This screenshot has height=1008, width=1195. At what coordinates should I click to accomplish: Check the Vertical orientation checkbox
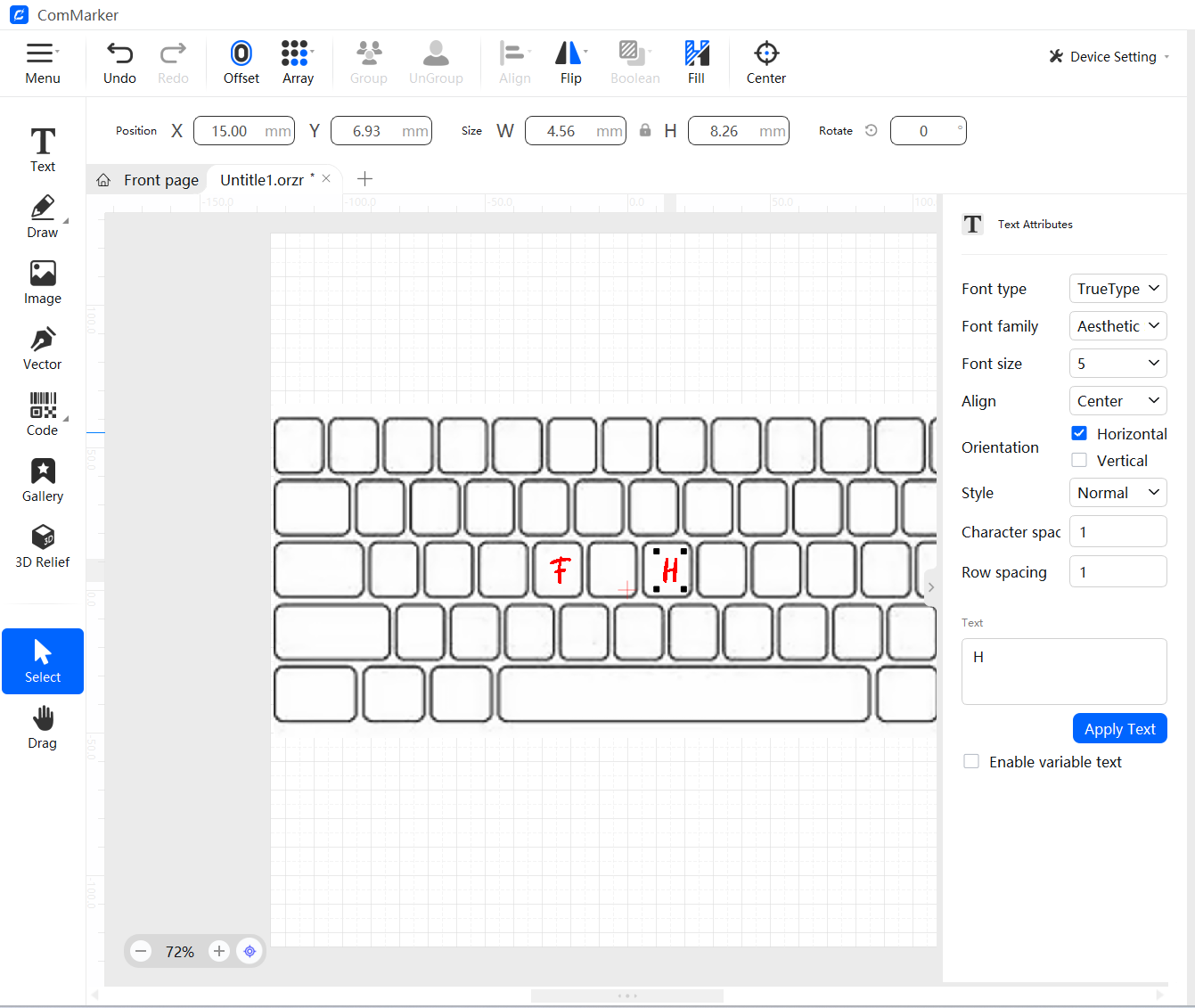coord(1079,460)
